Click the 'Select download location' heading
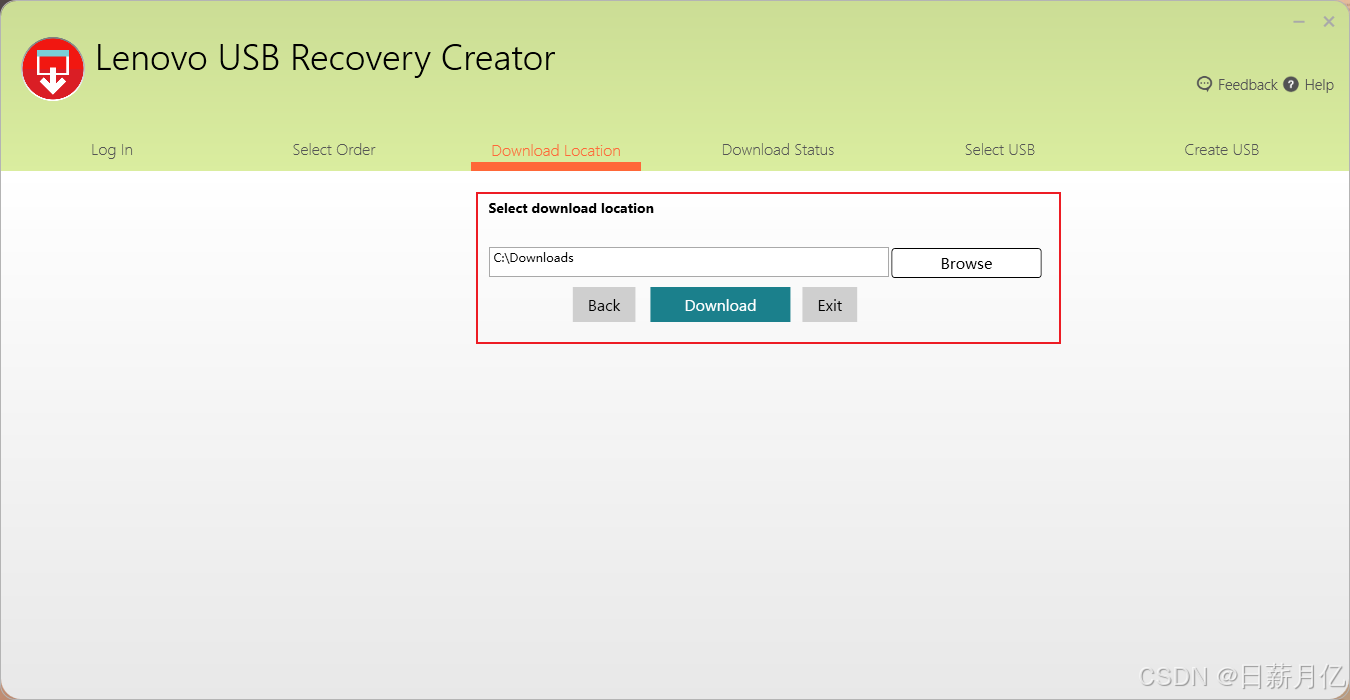Image resolution: width=1350 pixels, height=700 pixels. 571,208
